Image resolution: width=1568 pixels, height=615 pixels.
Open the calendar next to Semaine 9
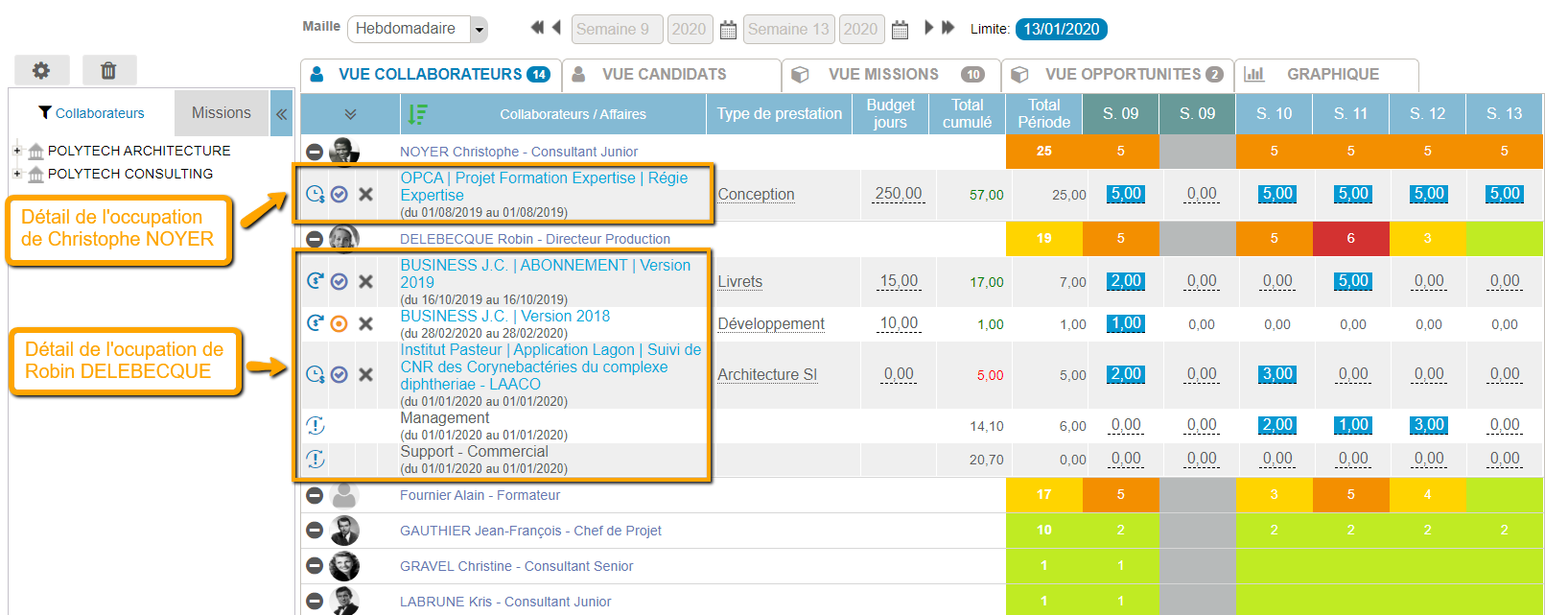(728, 30)
